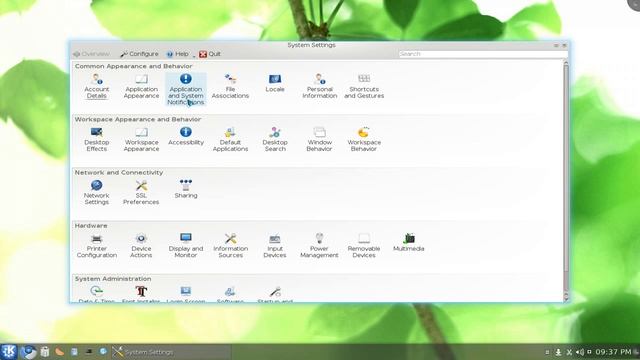Open the Accessibility settings module

(x=186, y=136)
